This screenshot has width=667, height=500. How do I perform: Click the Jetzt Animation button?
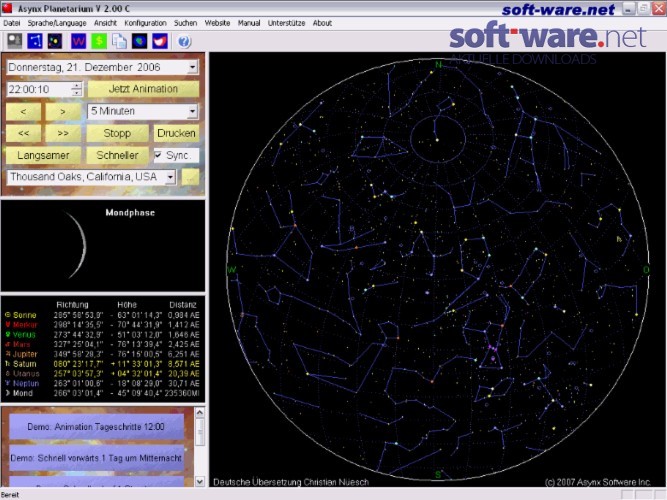coord(143,89)
